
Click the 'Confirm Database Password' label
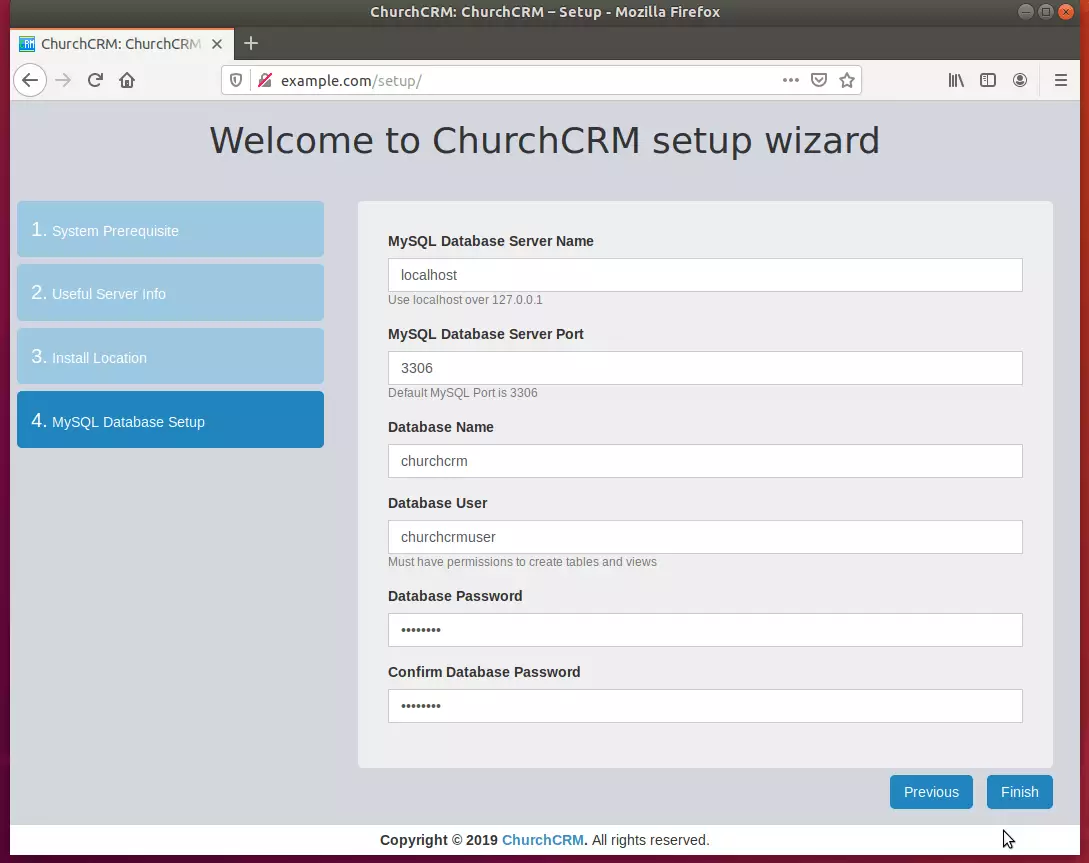pyautogui.click(x=484, y=672)
